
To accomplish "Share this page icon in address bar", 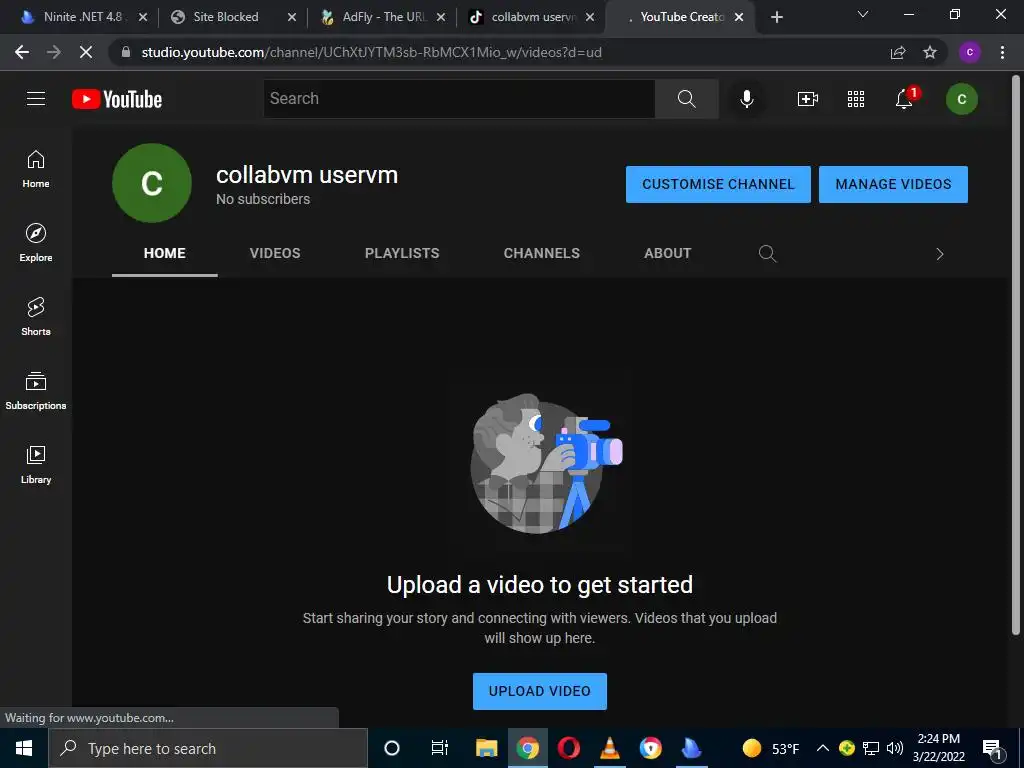I will click(x=898, y=52).
